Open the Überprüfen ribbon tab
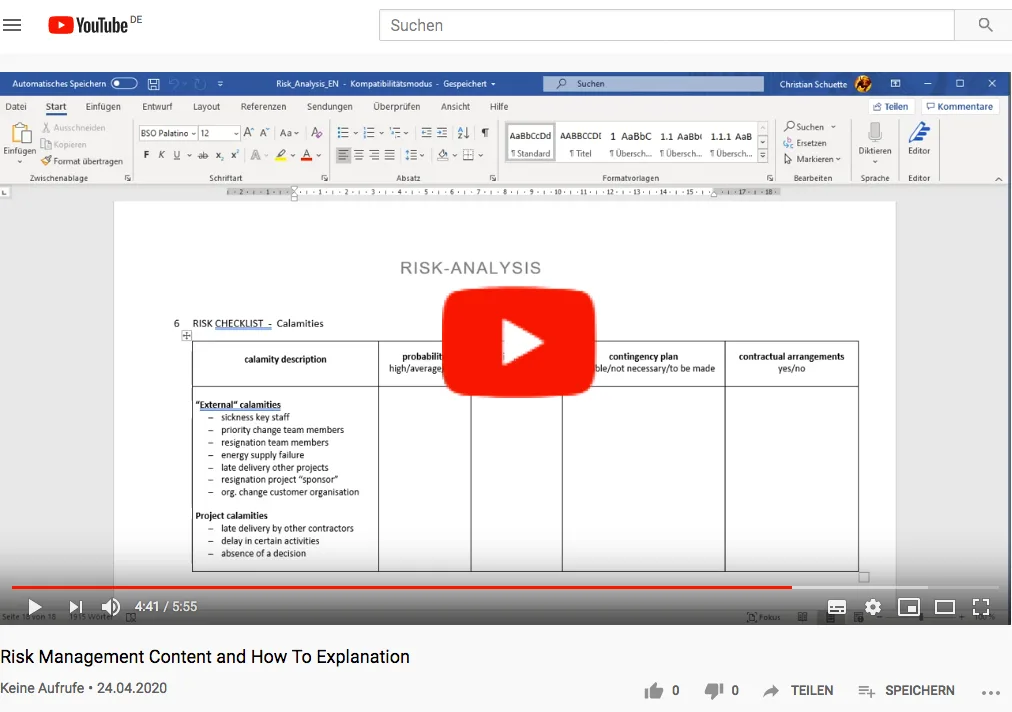 [397, 107]
